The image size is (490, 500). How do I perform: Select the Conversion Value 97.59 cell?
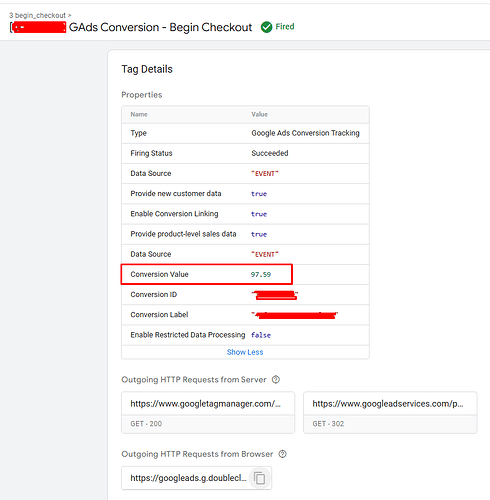tap(261, 274)
